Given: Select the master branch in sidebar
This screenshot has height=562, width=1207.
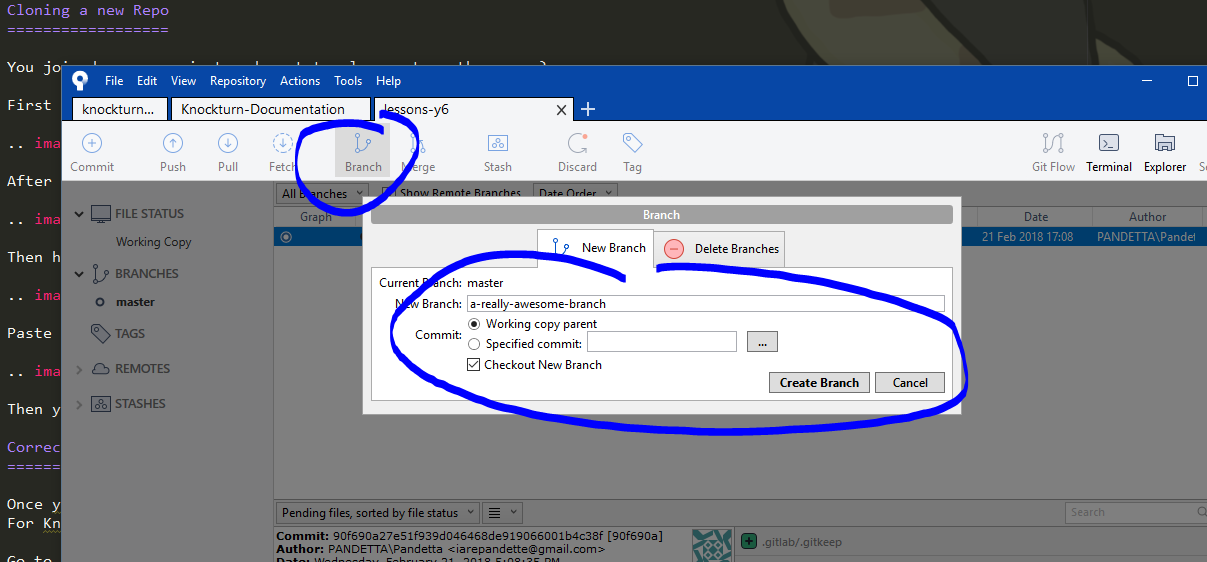Looking at the screenshot, I should click(135, 302).
